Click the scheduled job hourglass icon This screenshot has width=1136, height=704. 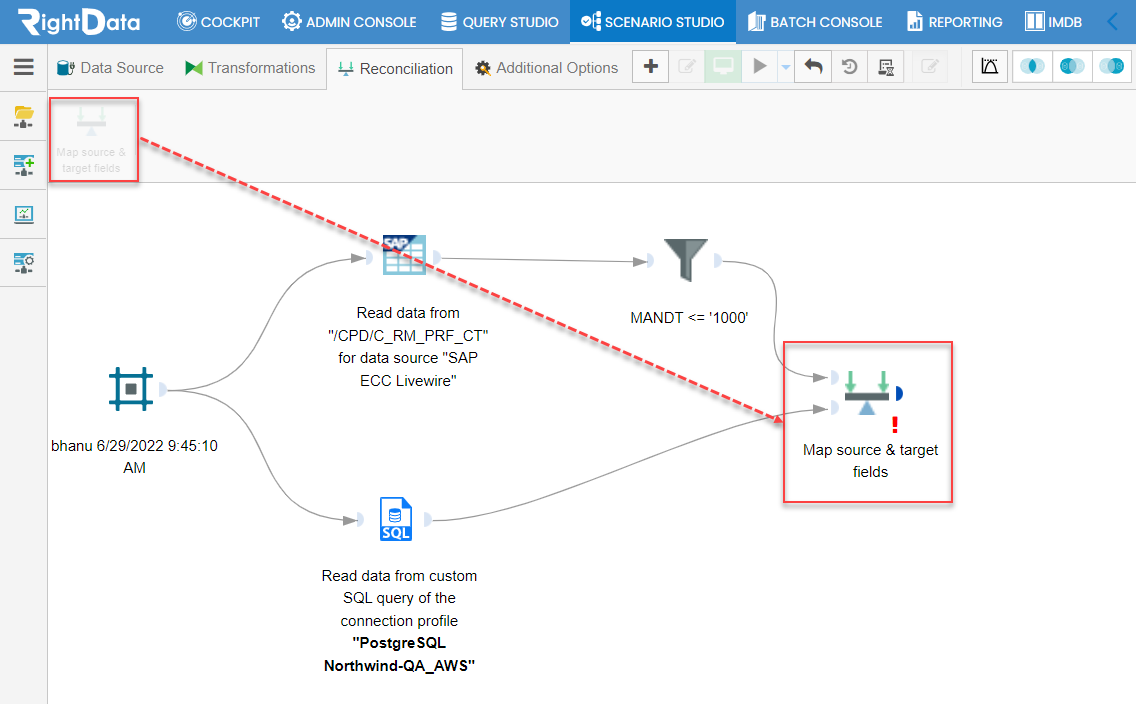(885, 67)
